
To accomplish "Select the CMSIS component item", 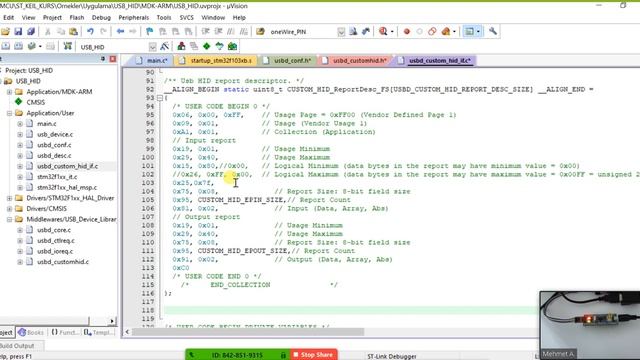I will 36,102.
